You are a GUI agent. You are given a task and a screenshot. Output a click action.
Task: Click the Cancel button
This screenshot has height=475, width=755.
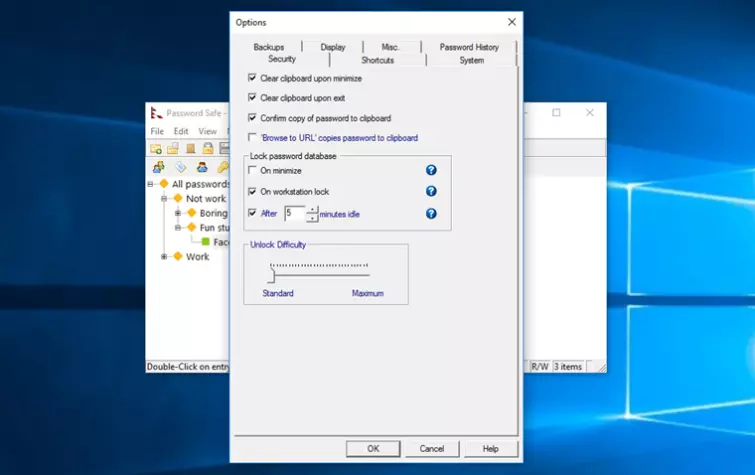click(x=431, y=449)
